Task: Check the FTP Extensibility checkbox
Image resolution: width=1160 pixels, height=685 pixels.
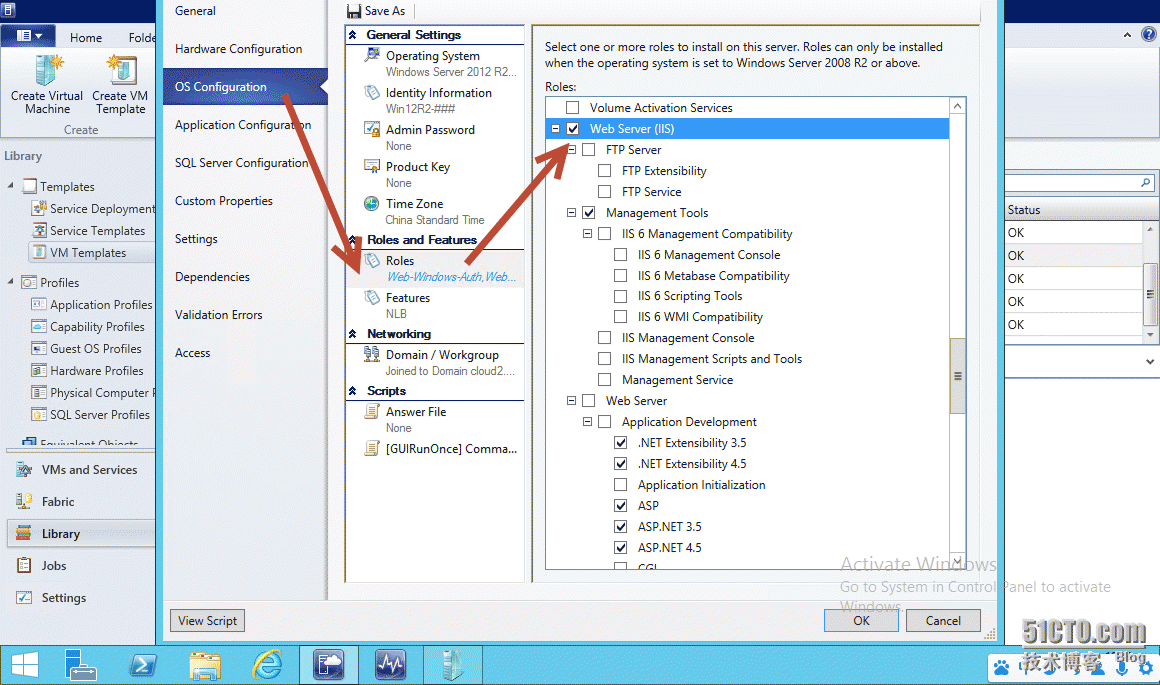Action: tap(604, 171)
